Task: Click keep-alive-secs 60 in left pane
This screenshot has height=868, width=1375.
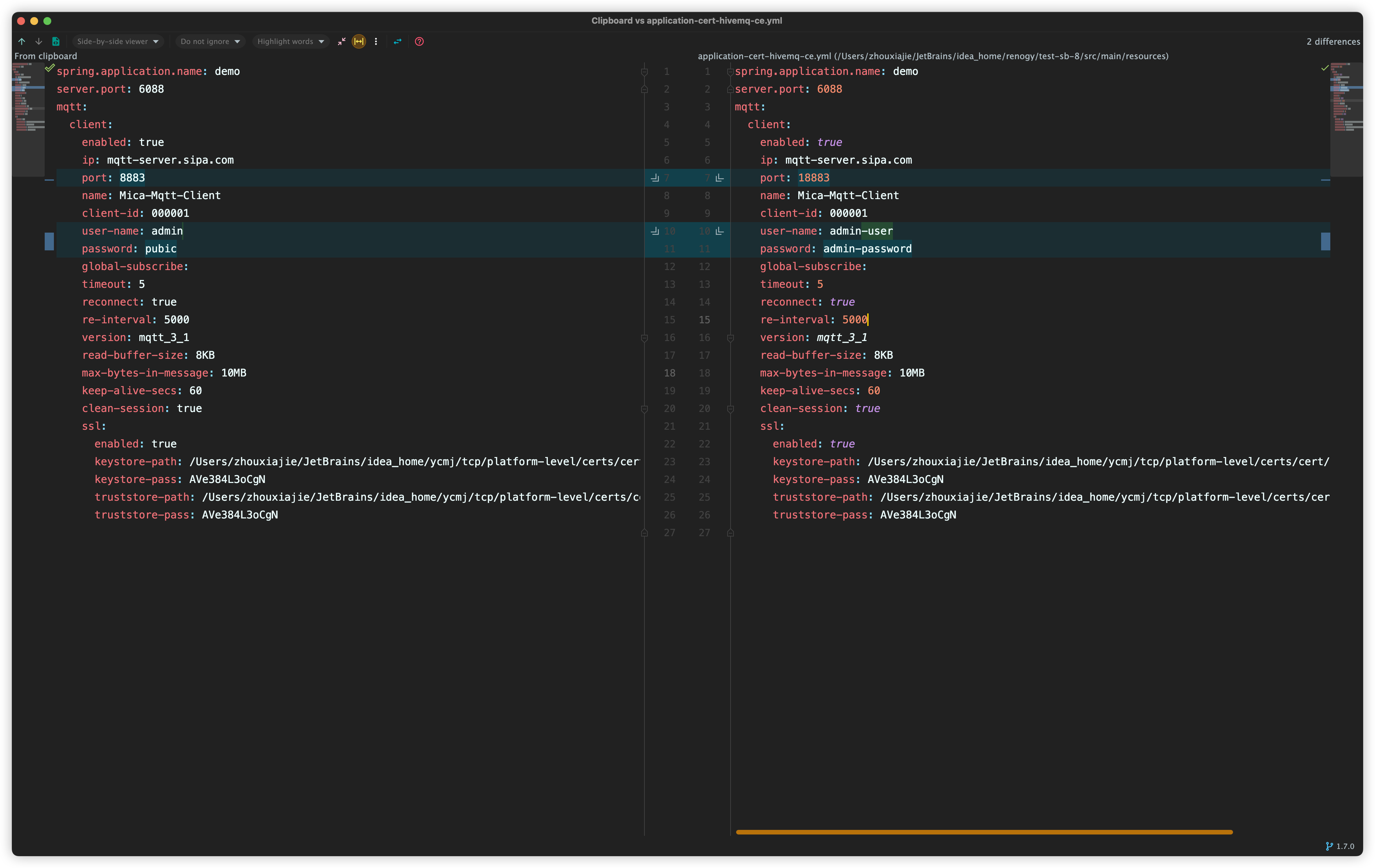Action: click(x=195, y=391)
